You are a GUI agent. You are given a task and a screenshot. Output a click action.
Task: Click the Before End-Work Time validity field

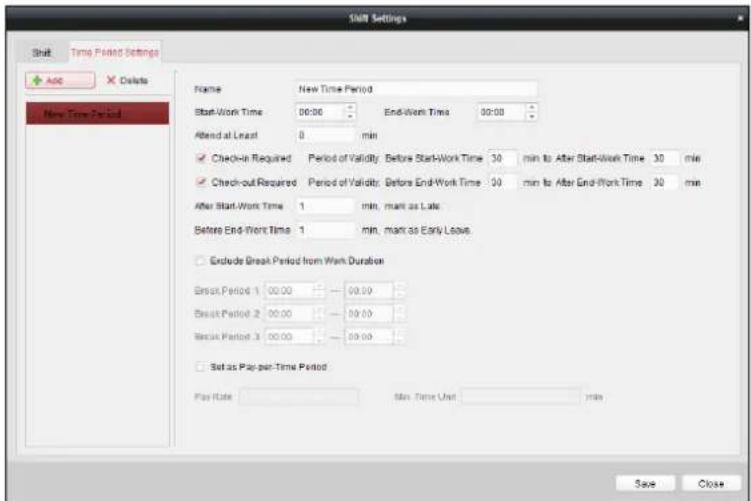pyautogui.click(x=502, y=182)
